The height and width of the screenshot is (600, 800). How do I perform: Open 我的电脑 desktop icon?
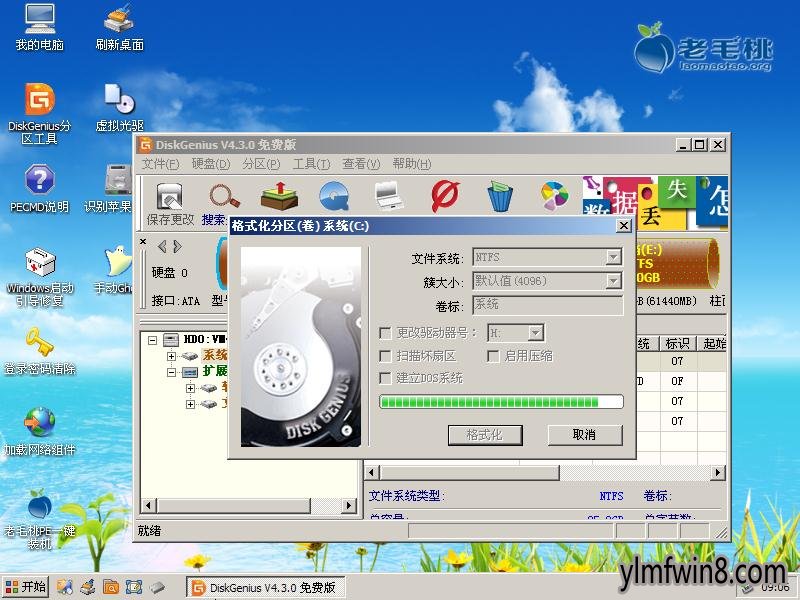(39, 27)
